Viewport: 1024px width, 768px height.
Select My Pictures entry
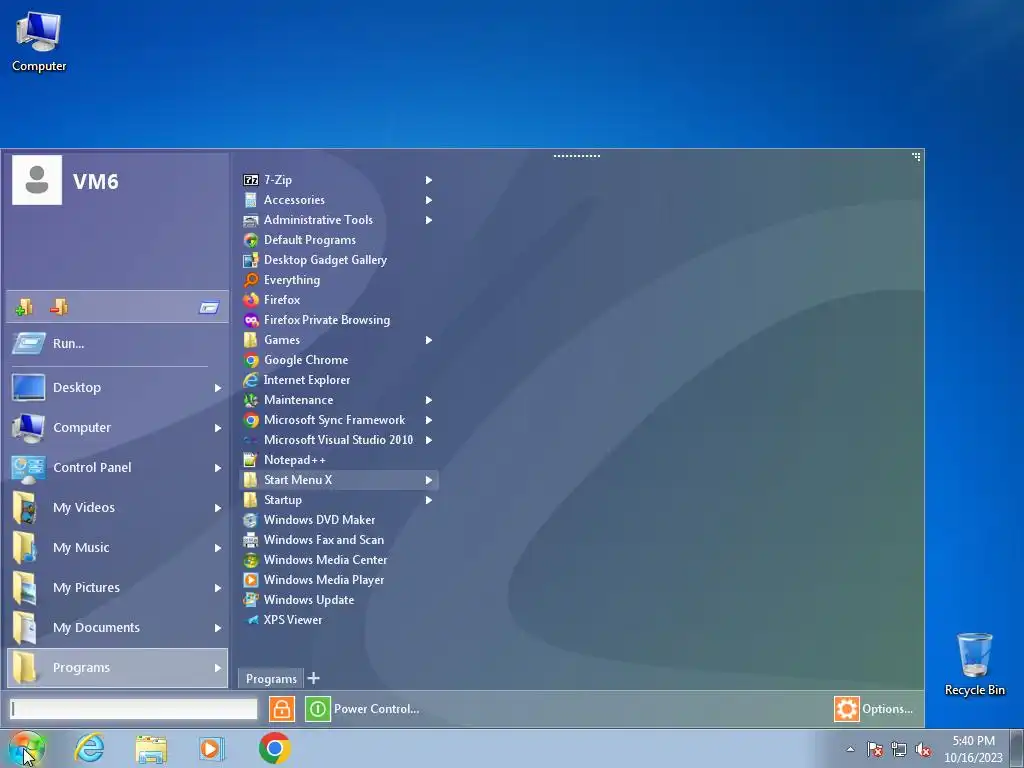click(118, 588)
